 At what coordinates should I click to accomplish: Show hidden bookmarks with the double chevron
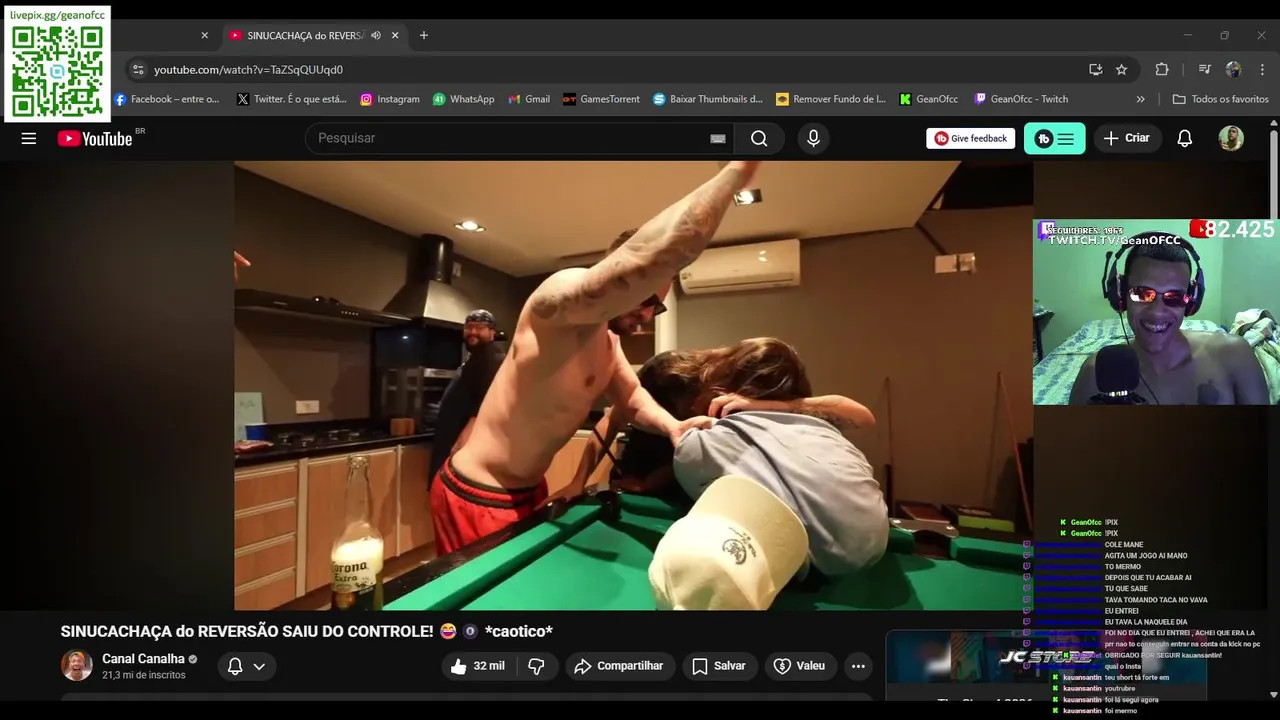pyautogui.click(x=1140, y=99)
